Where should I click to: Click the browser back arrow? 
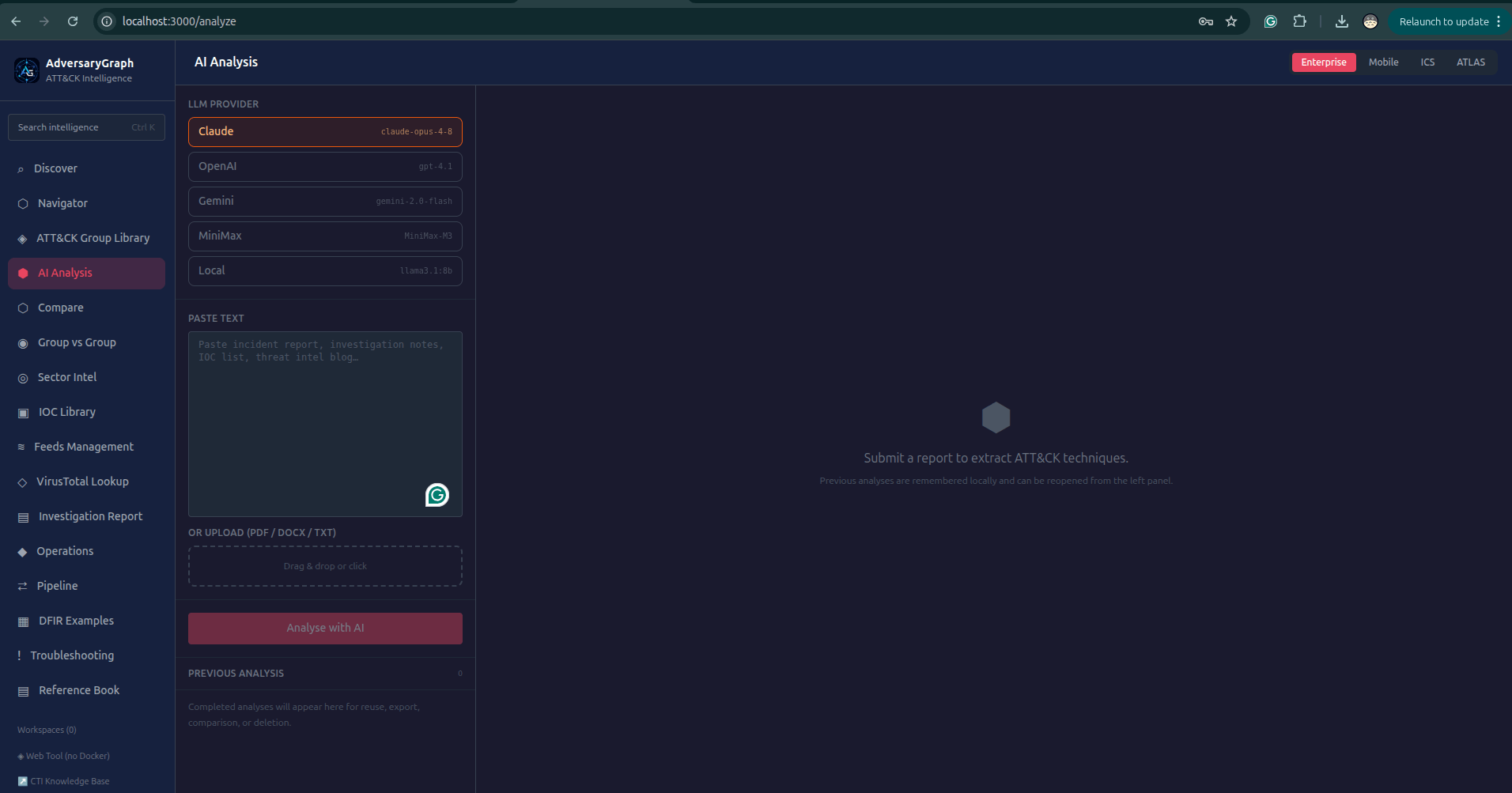pyautogui.click(x=16, y=21)
